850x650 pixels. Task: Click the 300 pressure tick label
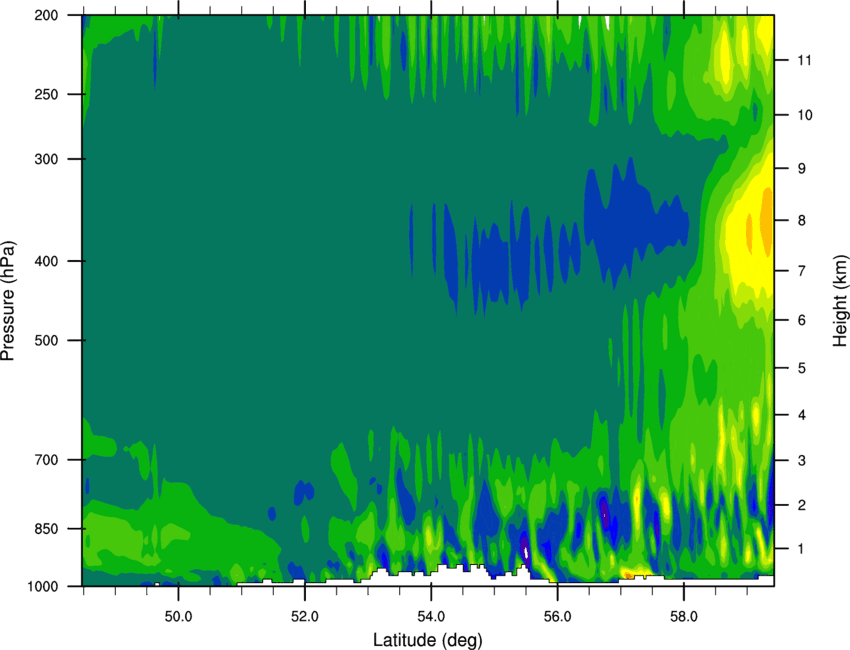coord(47,159)
